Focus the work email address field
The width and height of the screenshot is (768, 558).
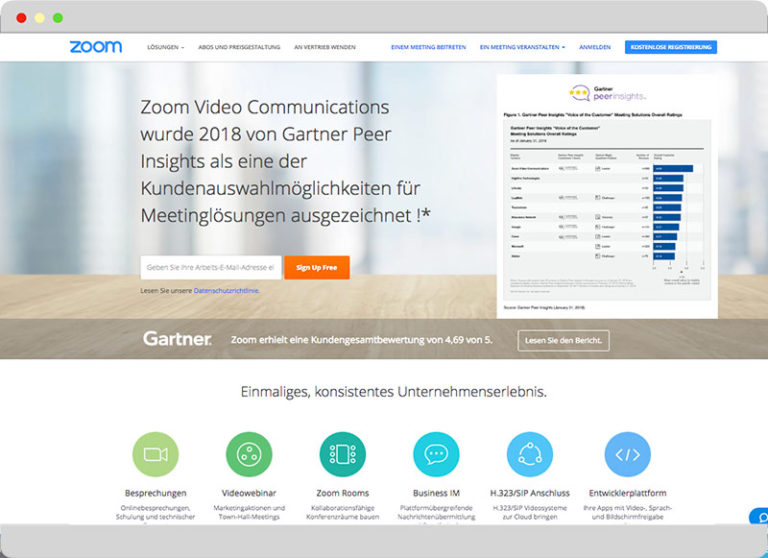(211, 267)
